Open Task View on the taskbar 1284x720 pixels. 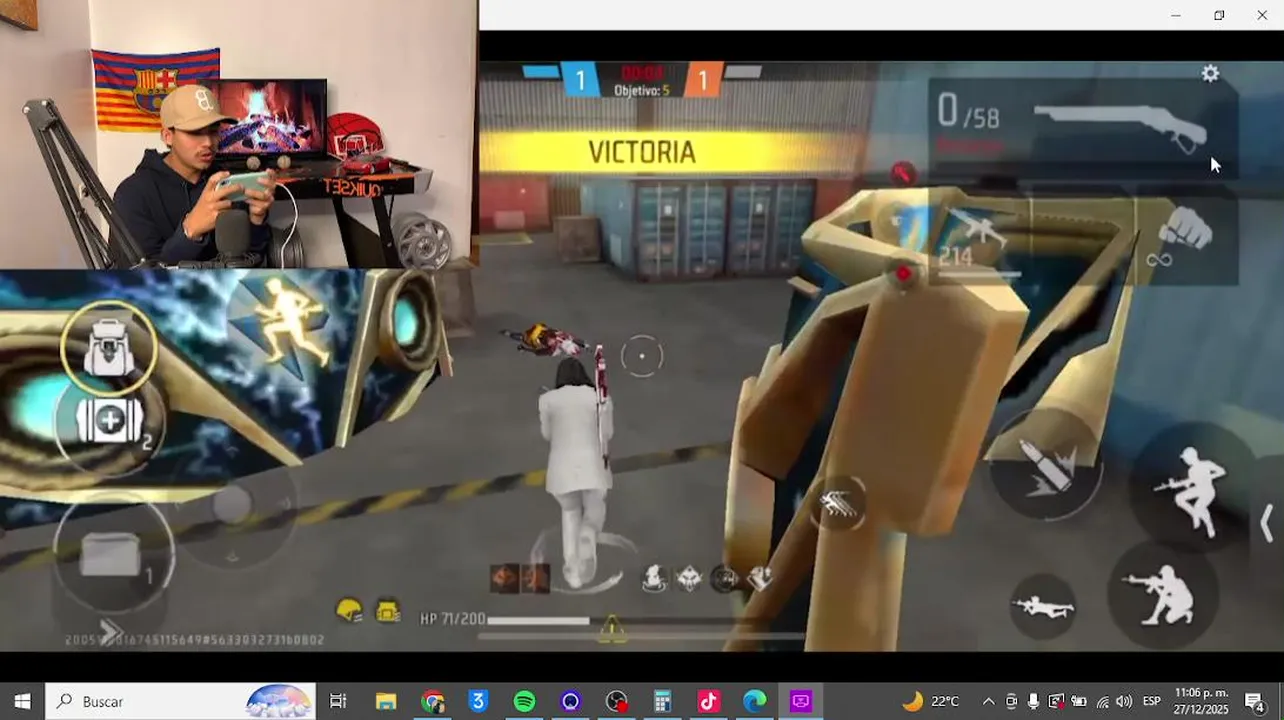(338, 701)
